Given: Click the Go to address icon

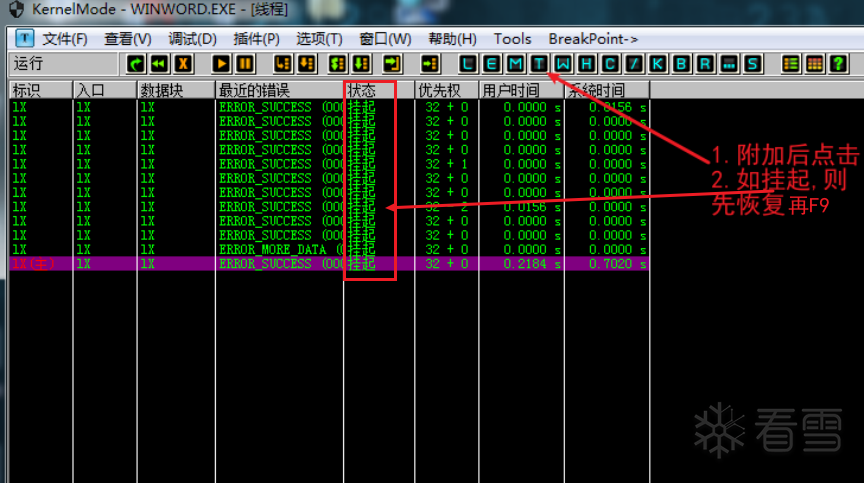Looking at the screenshot, I should [x=429, y=64].
